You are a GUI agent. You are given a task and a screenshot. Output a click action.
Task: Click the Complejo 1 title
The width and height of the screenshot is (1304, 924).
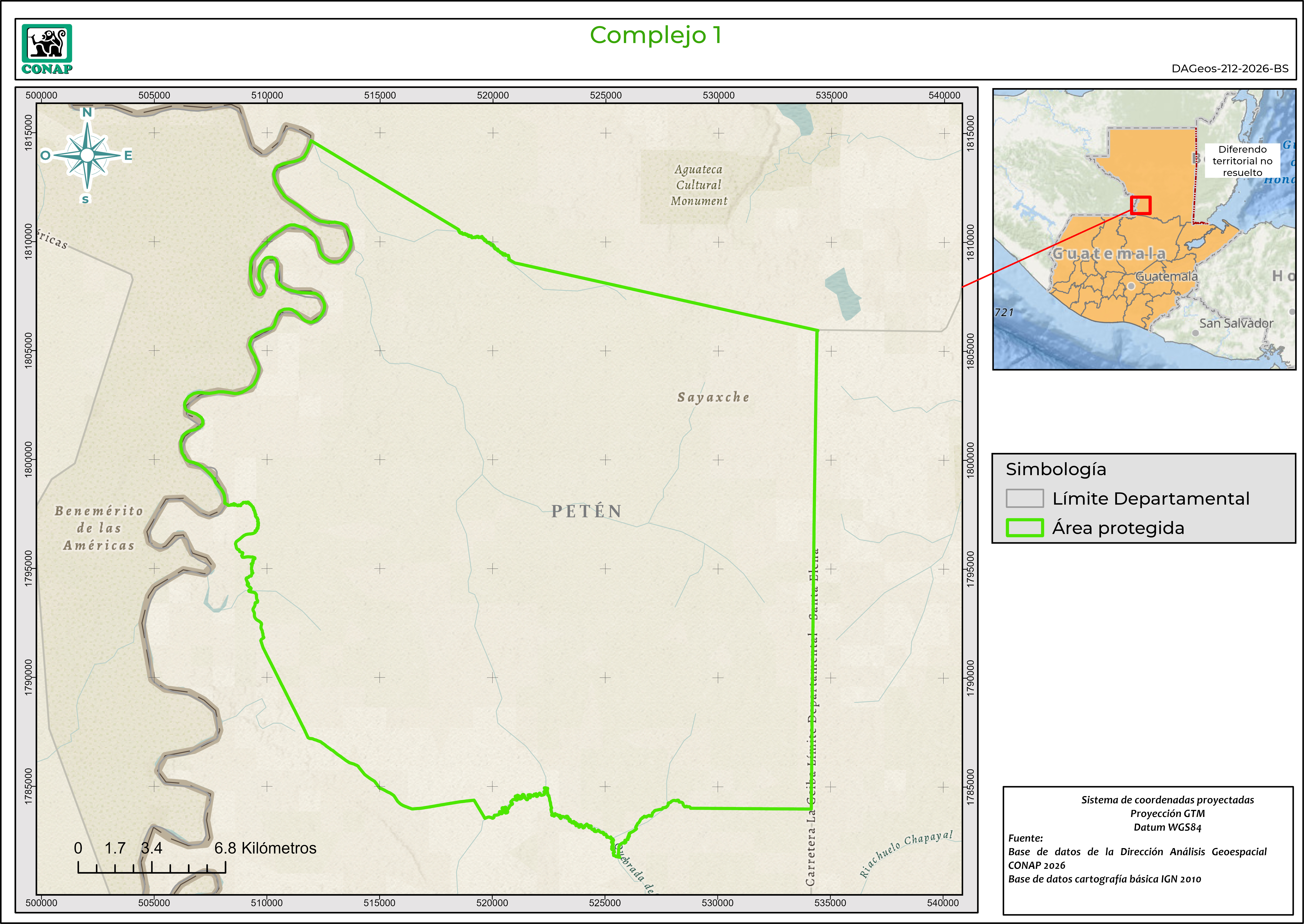click(x=655, y=35)
